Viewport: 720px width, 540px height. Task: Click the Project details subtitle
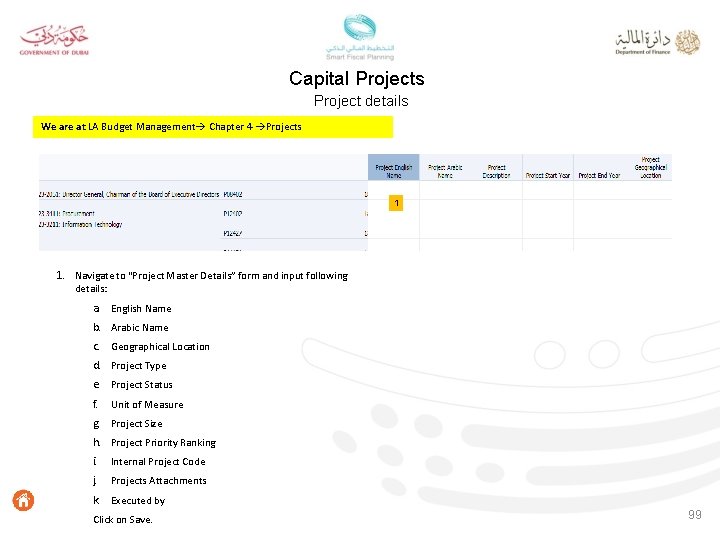(361, 101)
